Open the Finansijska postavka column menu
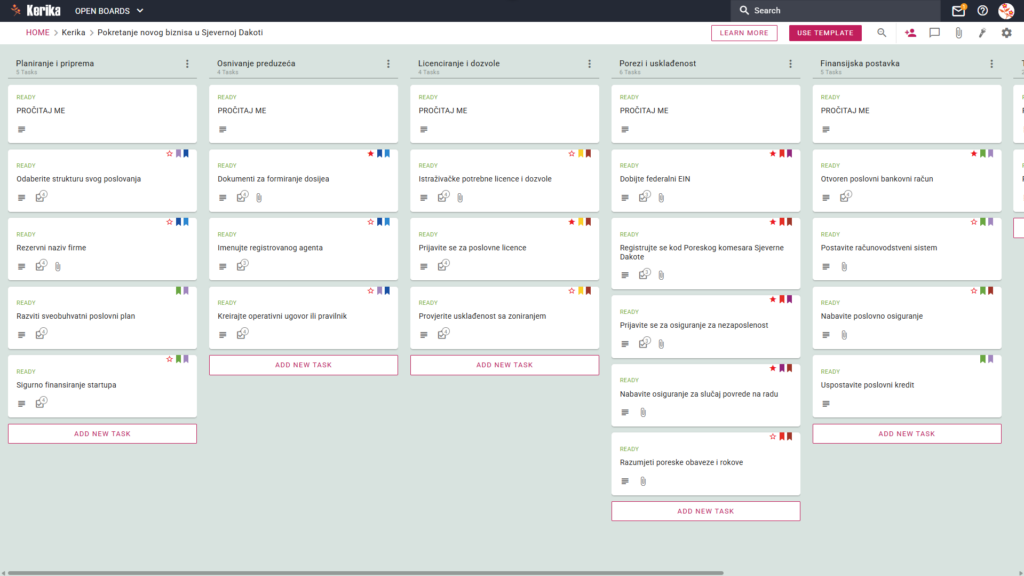This screenshot has height=576, width=1024. 992,64
